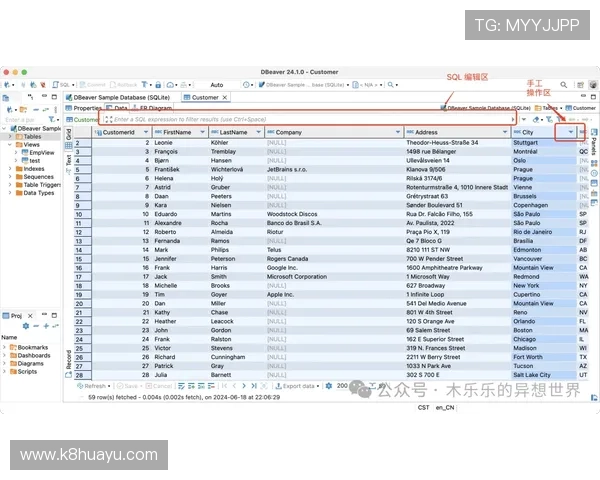Open the N/A schema selector
Viewport: 600px width, 480px height.
pos(367,85)
